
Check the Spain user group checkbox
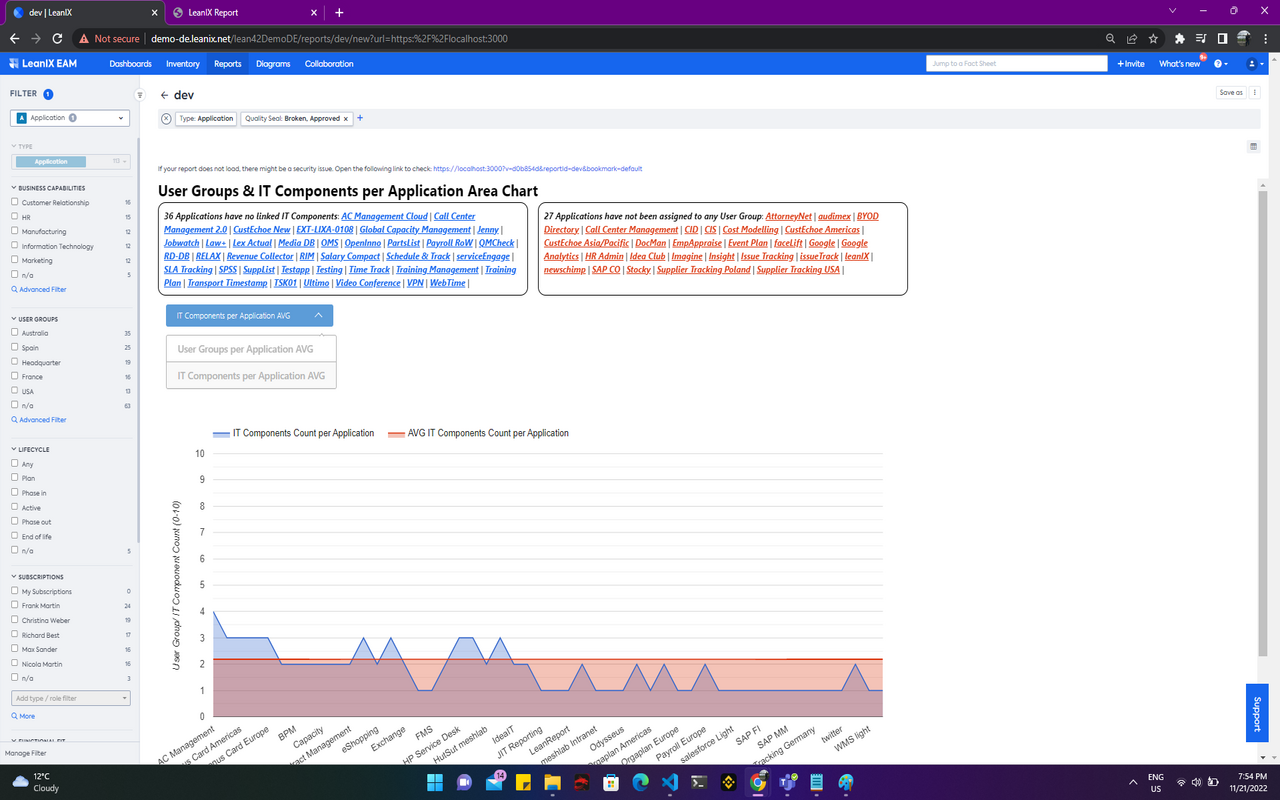tap(14, 347)
